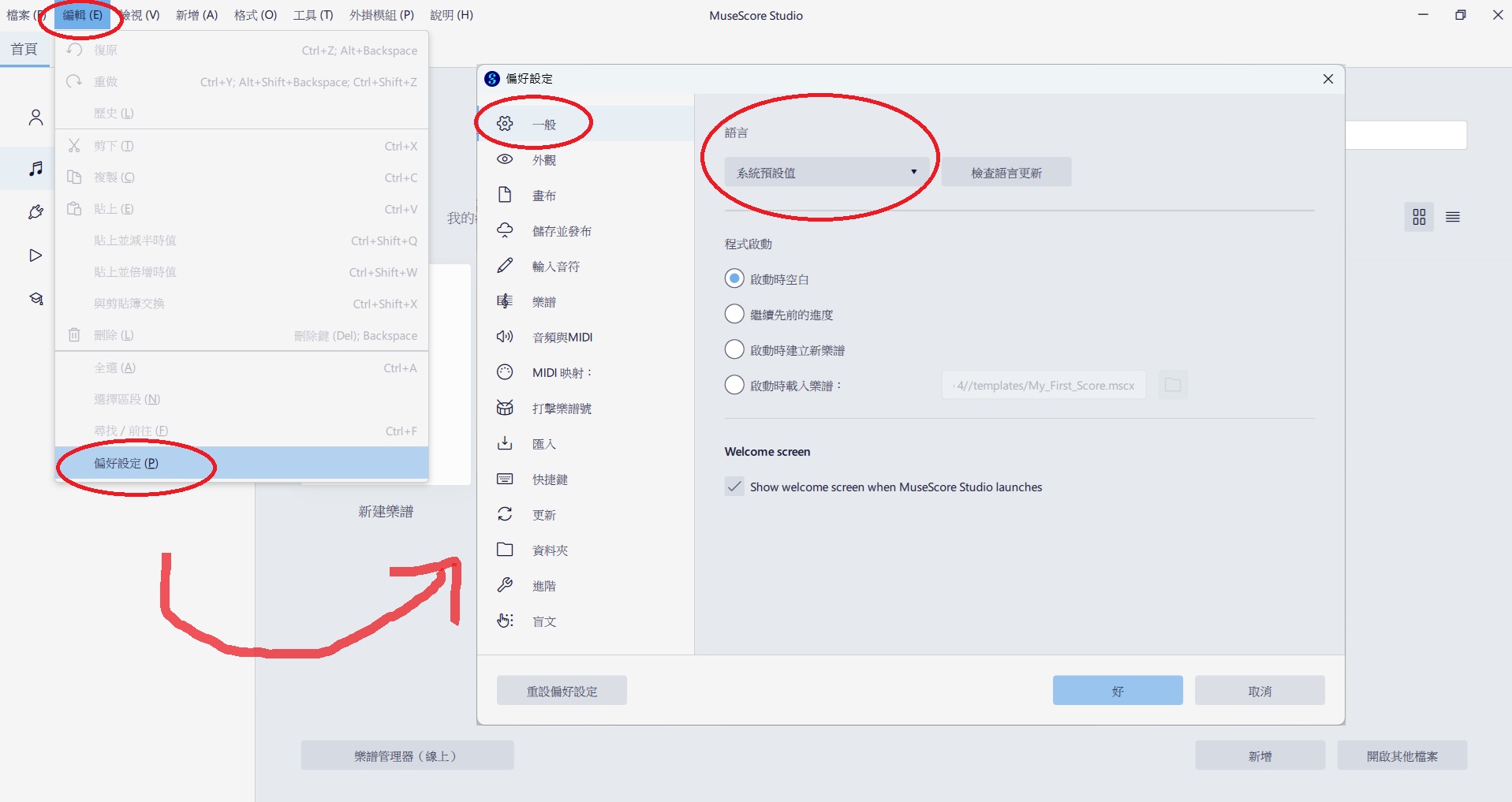Open the 外觀 (Appearance) eye icon section
This screenshot has height=802, width=1512.
coord(505,159)
